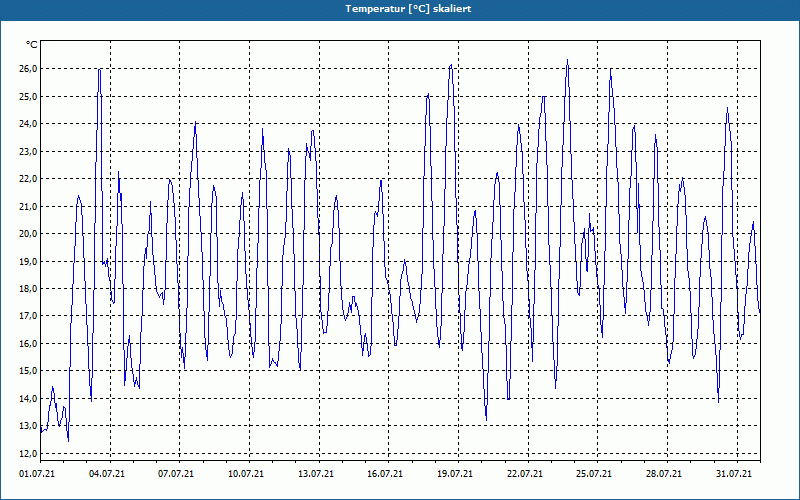Select the 26,0 y-axis label
This screenshot has height=500, width=800.
(x=29, y=69)
